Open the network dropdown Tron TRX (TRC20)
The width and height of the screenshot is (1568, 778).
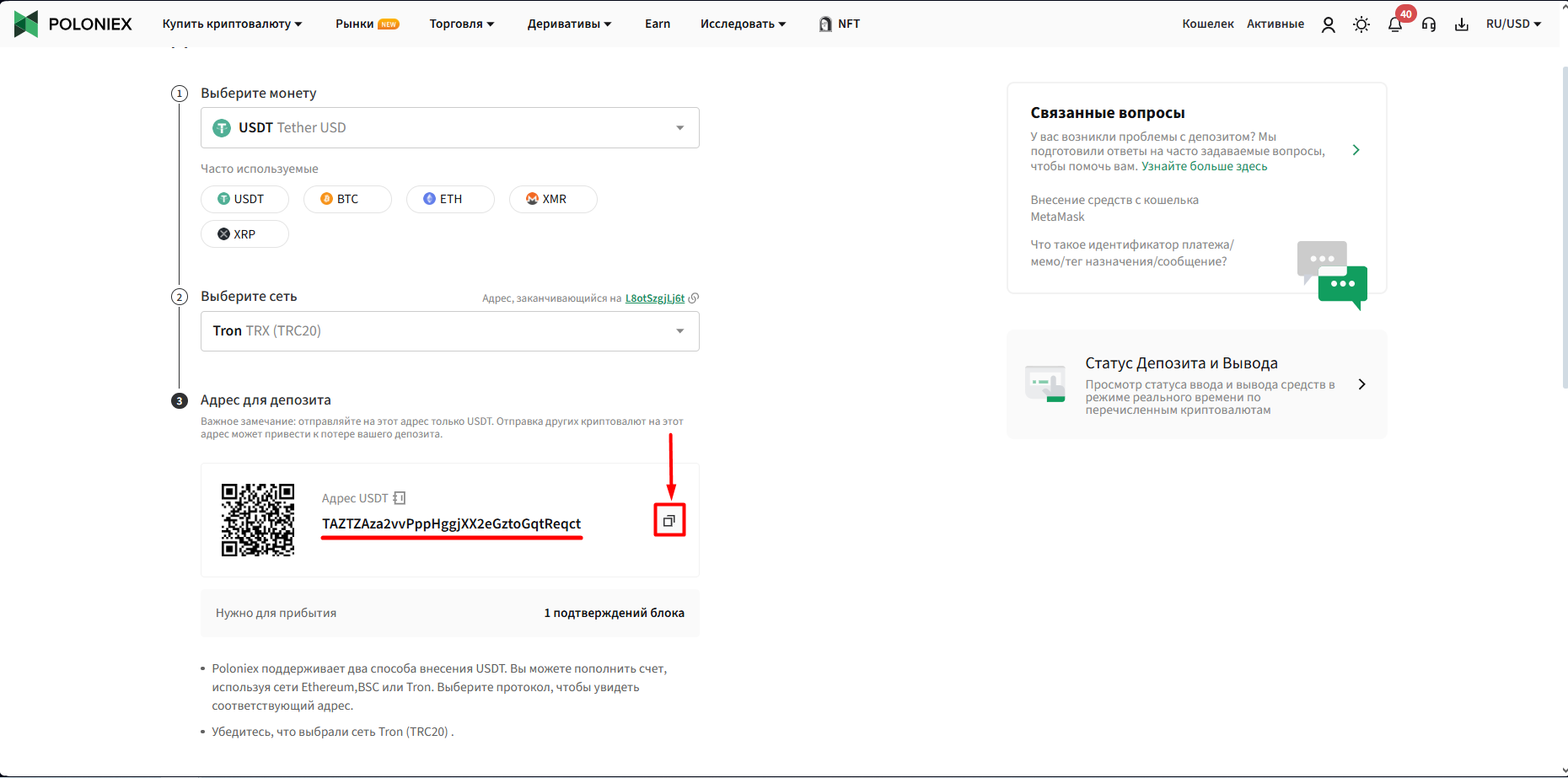pyautogui.click(x=450, y=331)
